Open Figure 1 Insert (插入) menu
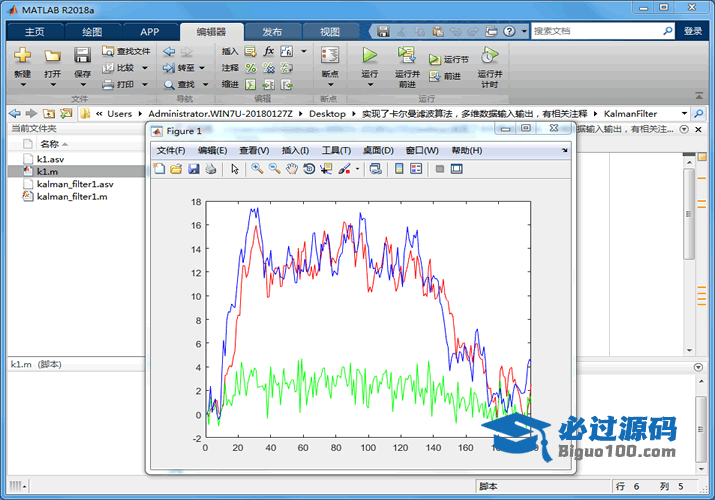This screenshot has width=715, height=500. click(295, 150)
